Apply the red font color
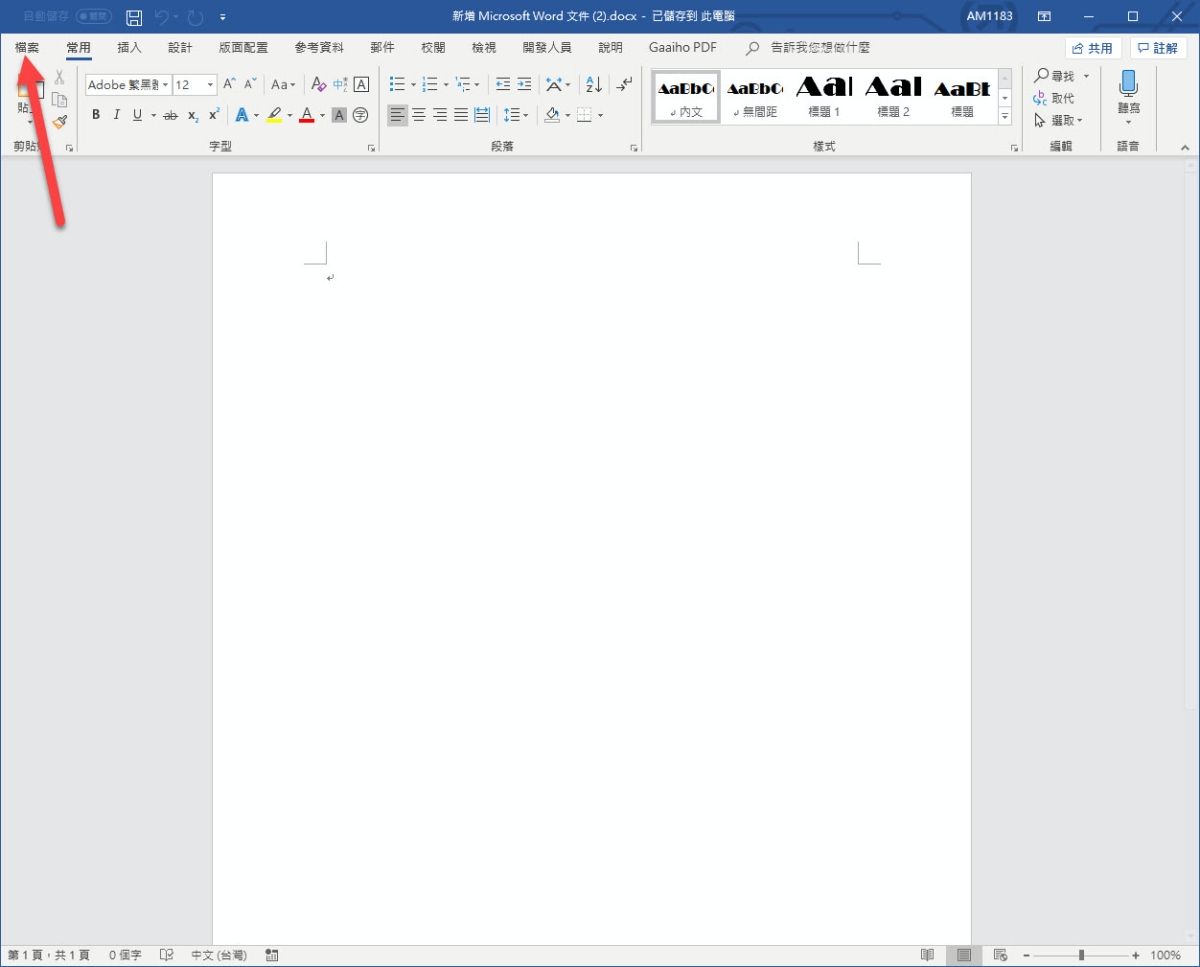Screen dimensions: 1200x967 coord(307,115)
